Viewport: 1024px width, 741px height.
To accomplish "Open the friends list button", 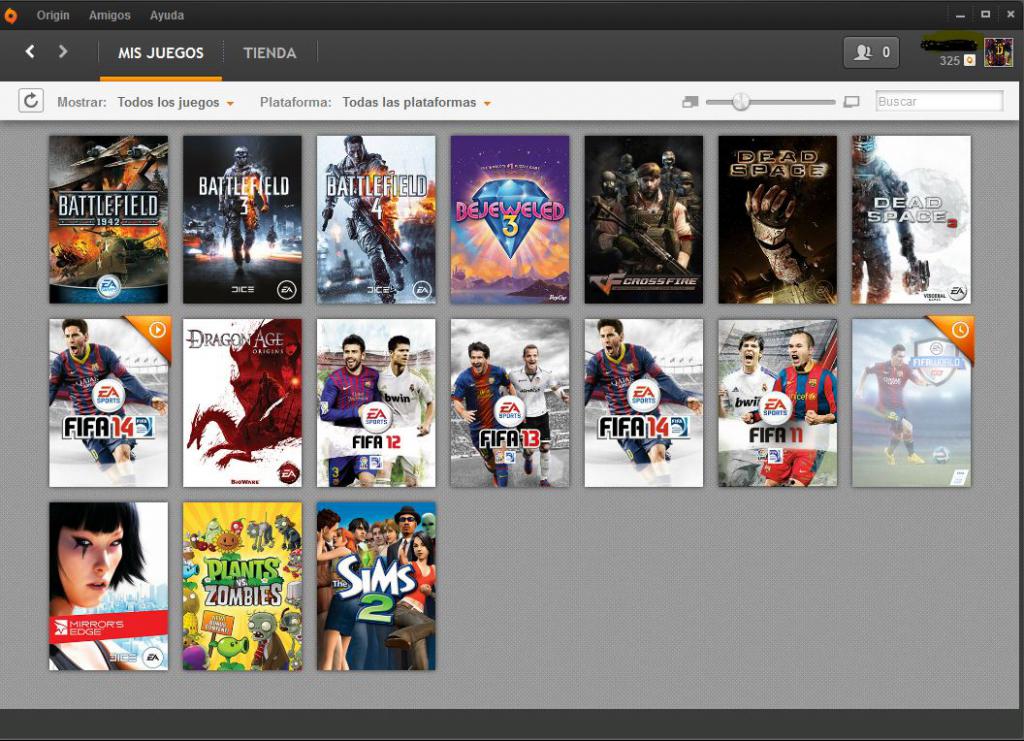I will (x=871, y=52).
